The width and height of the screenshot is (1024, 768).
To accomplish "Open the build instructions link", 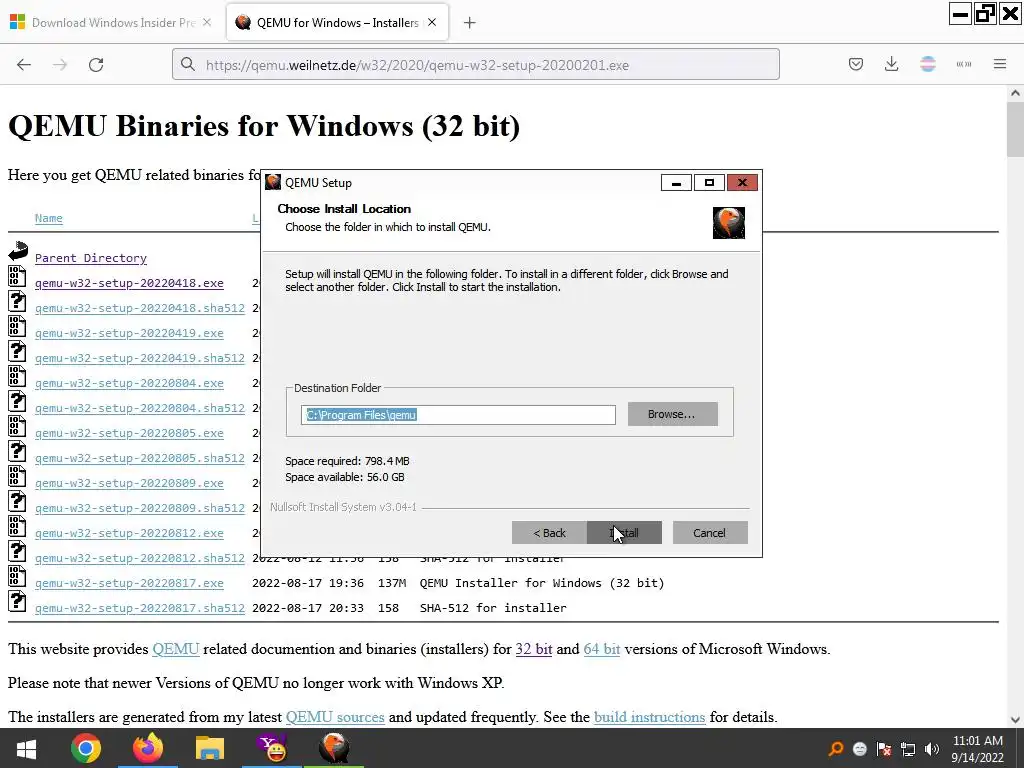I will click(x=649, y=717).
